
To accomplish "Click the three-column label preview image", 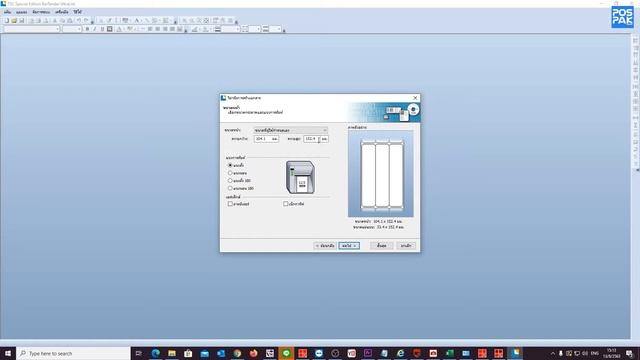I will [x=381, y=174].
